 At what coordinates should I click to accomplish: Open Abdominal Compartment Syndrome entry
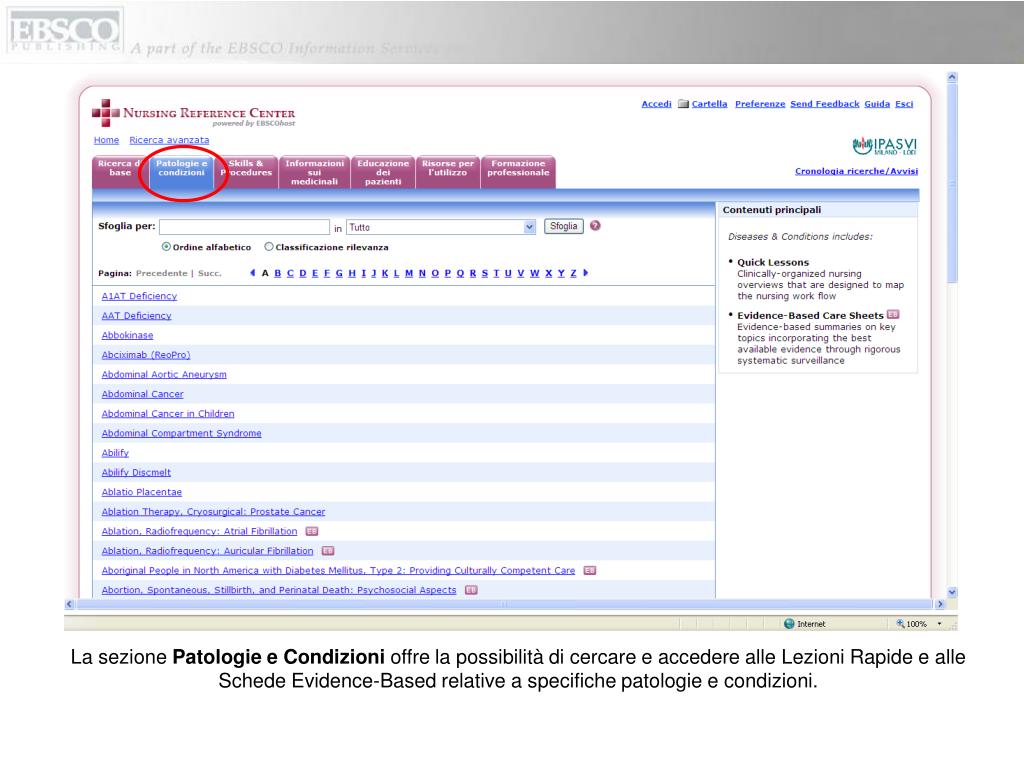tap(182, 434)
